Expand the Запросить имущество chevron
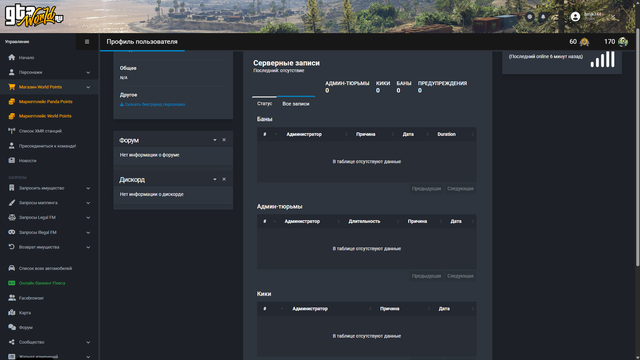 88,189
